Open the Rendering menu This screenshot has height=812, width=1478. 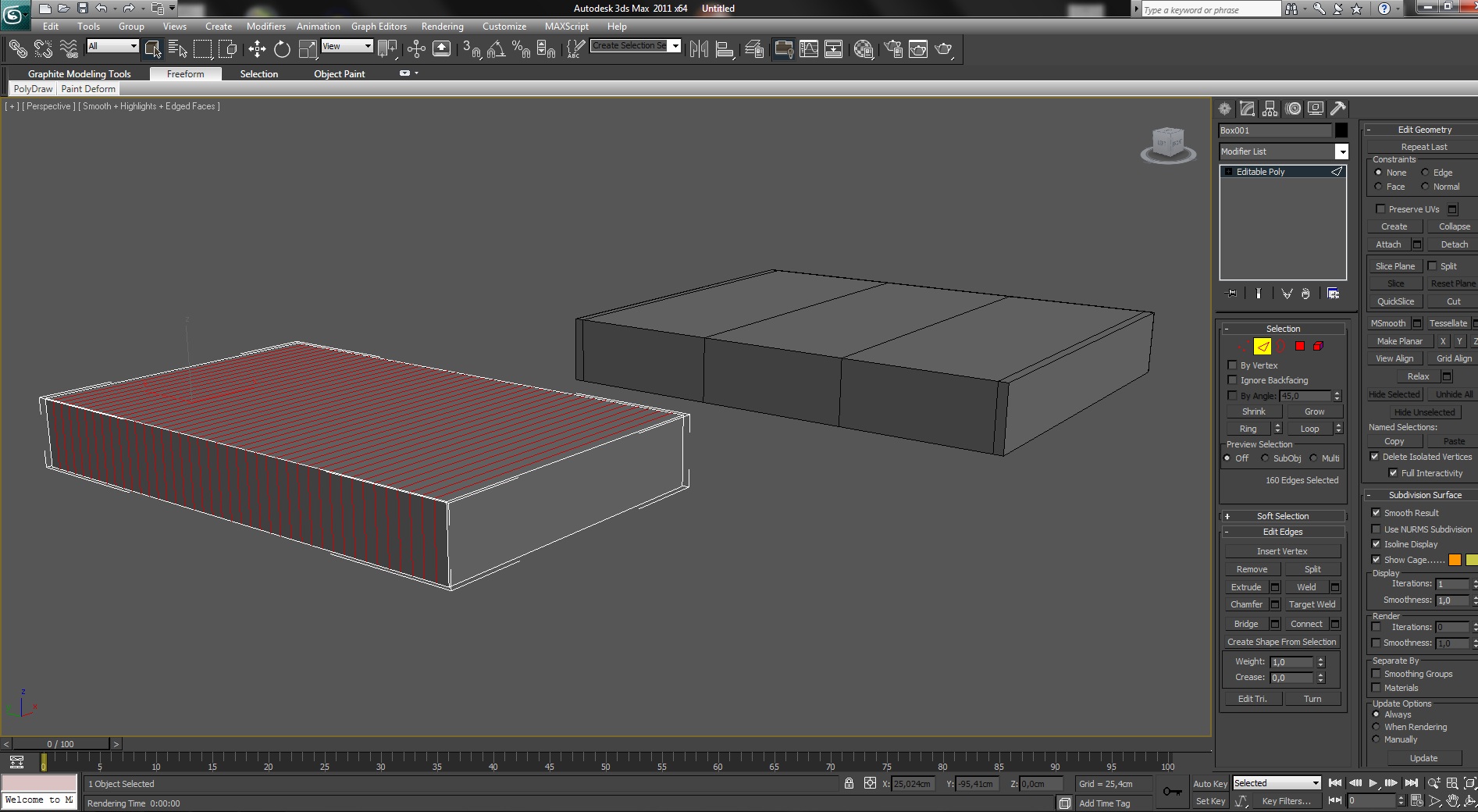click(x=442, y=27)
